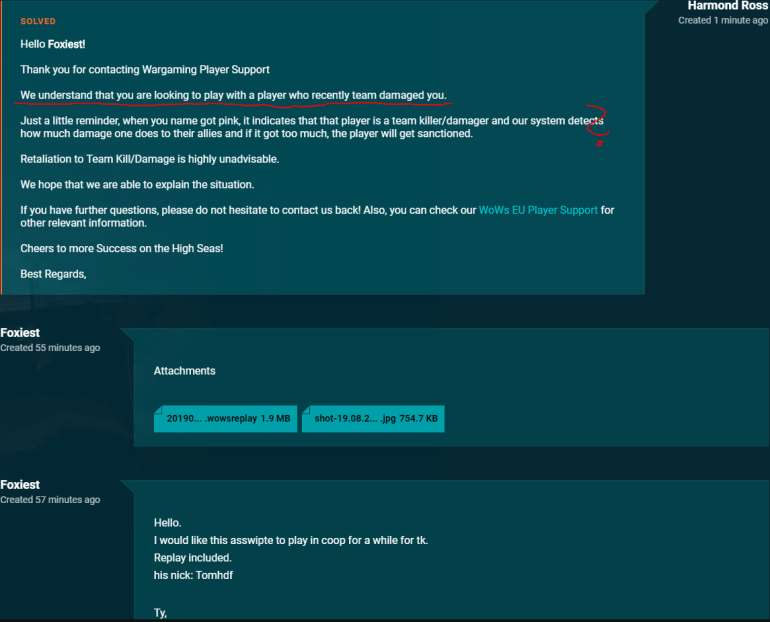Click the Best Regards, closing line
770x622 pixels.
coord(54,274)
